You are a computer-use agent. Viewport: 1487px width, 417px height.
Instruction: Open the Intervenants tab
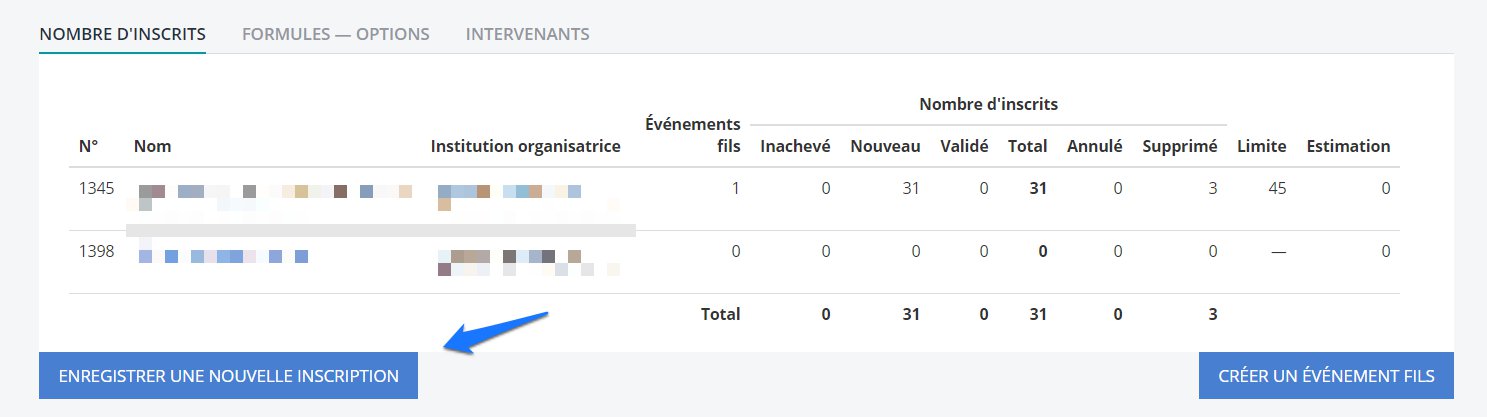(x=527, y=34)
